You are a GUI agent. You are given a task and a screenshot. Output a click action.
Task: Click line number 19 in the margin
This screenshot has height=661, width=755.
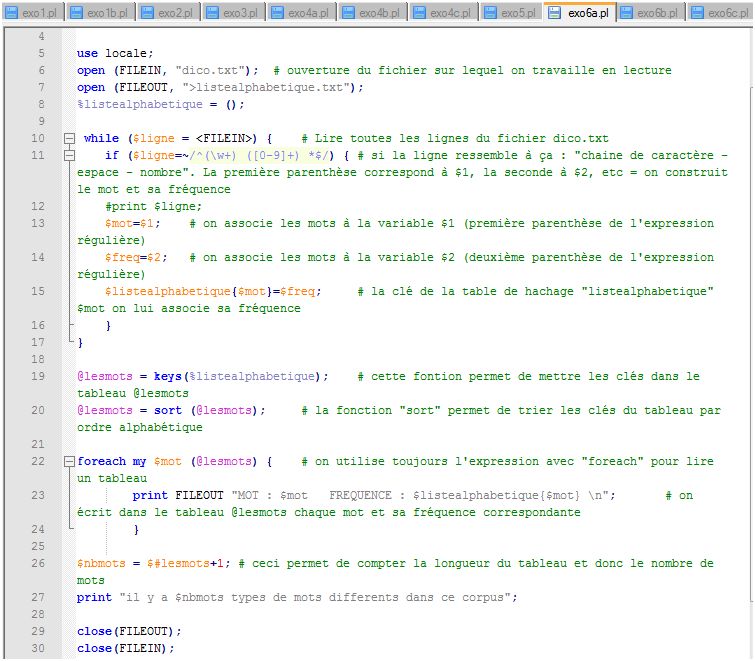(x=38, y=376)
